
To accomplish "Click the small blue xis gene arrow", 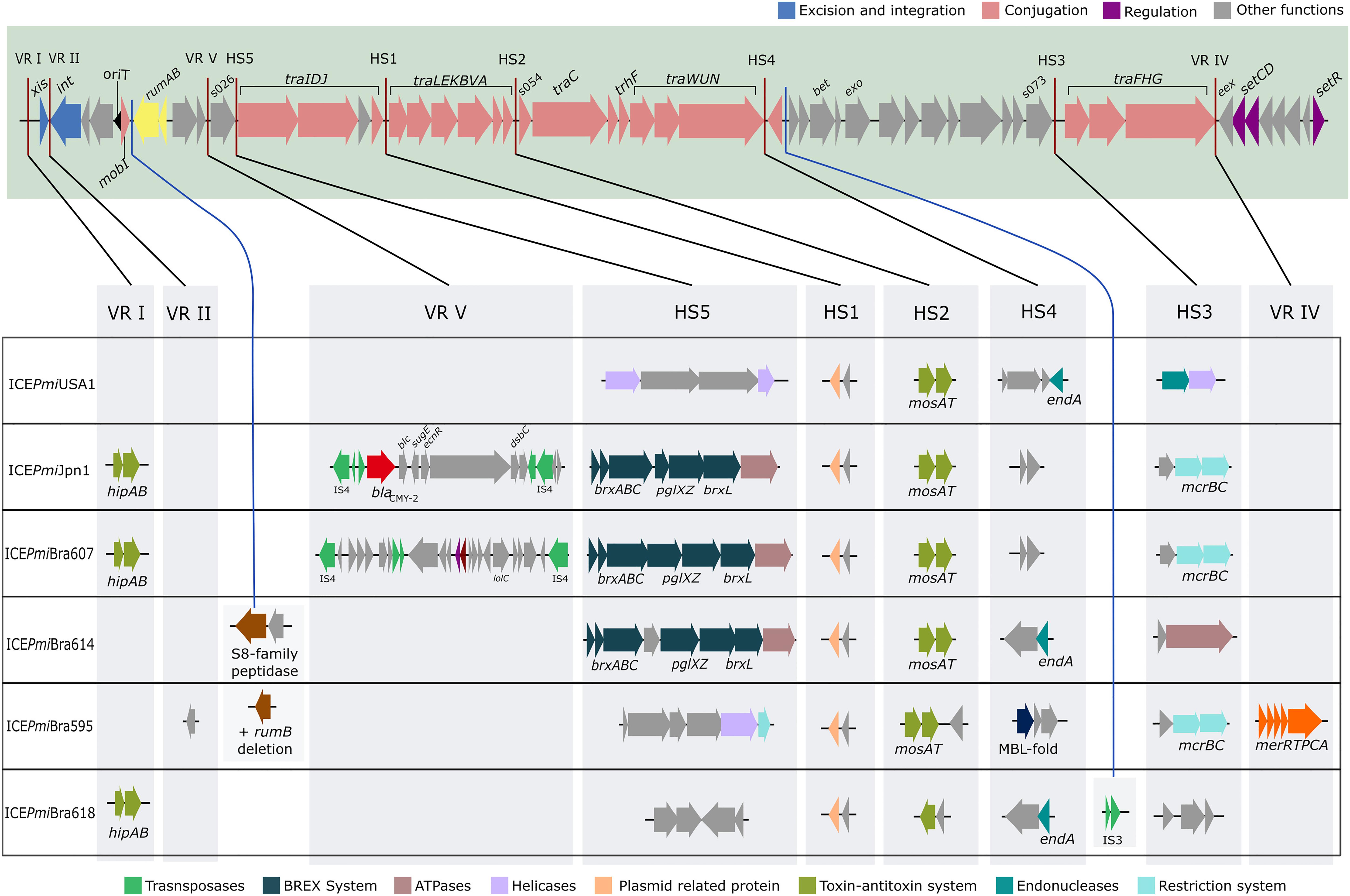I will click(44, 120).
